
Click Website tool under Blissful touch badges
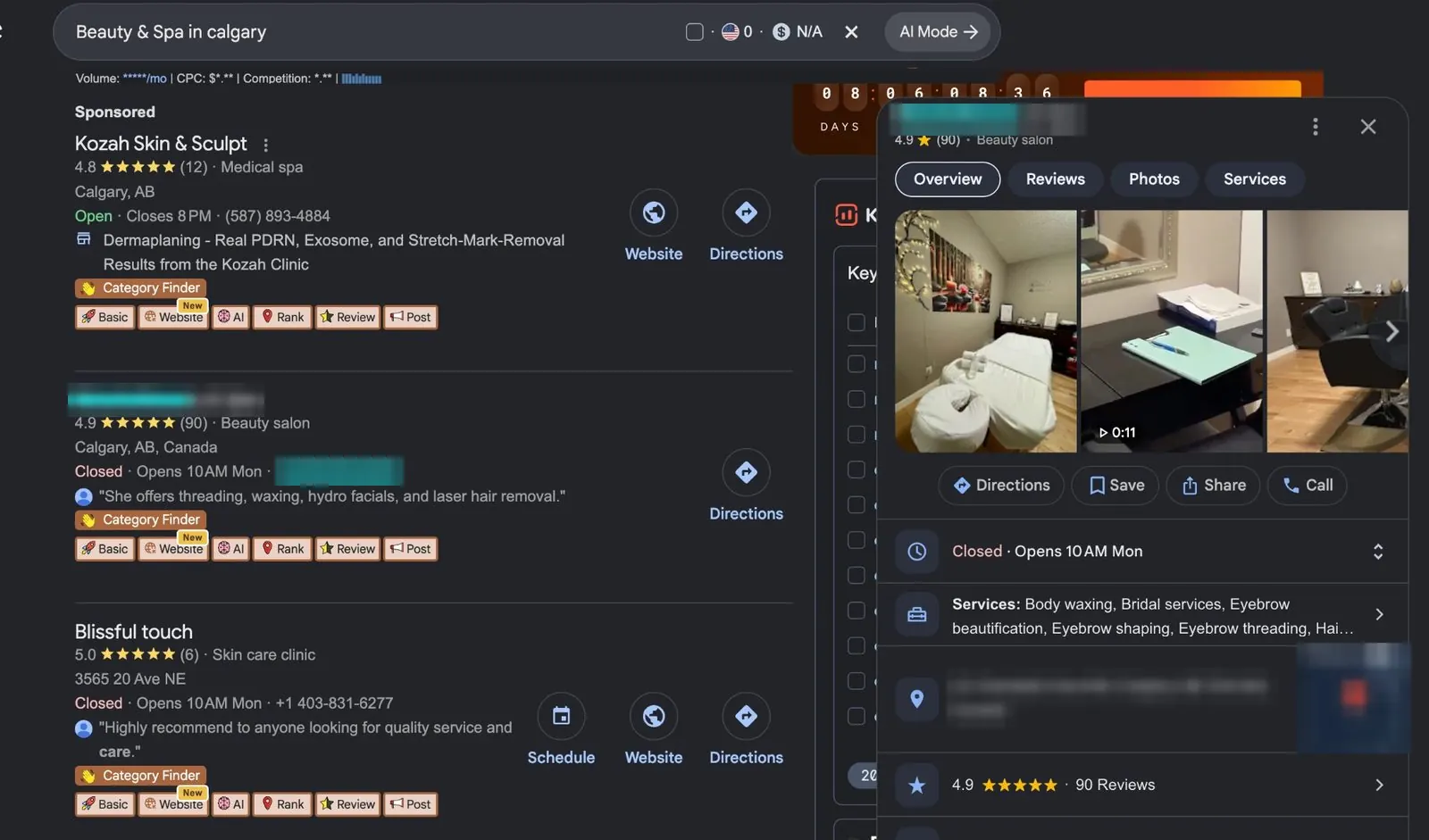[173, 804]
